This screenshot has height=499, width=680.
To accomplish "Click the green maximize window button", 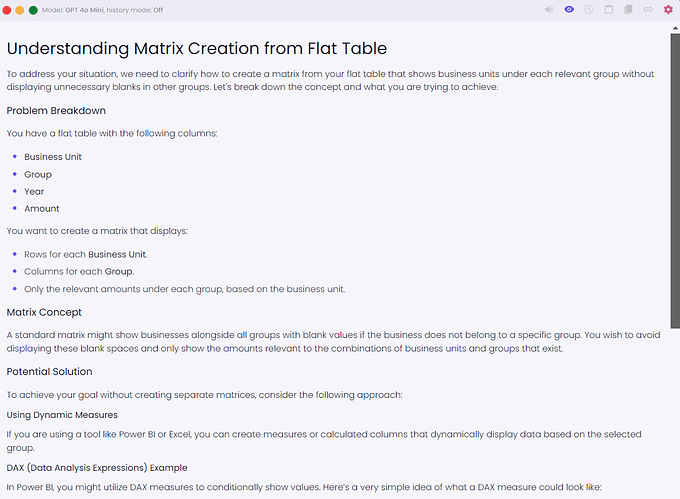I will 33,10.
